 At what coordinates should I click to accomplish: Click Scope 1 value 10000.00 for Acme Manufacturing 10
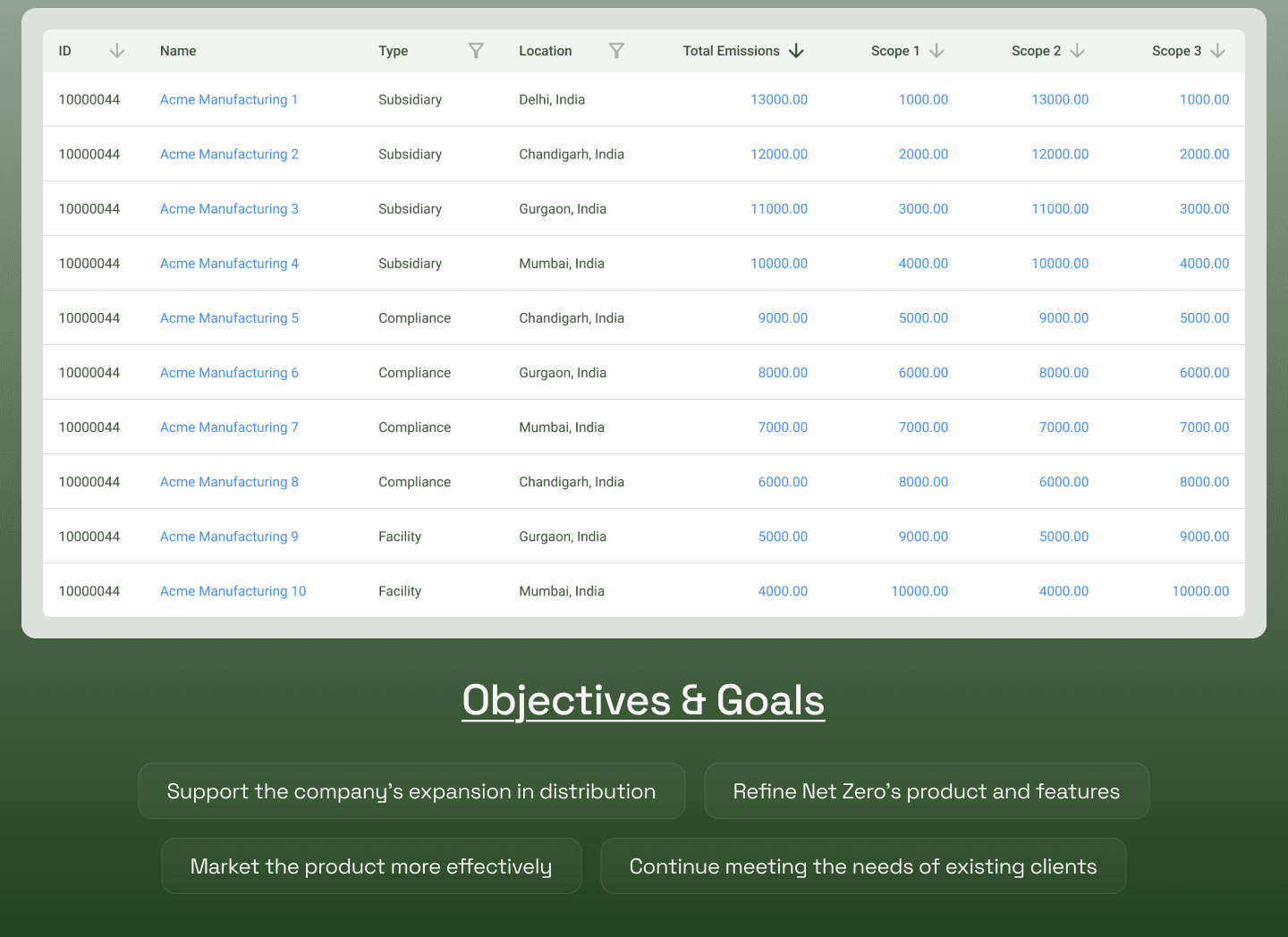tap(919, 591)
